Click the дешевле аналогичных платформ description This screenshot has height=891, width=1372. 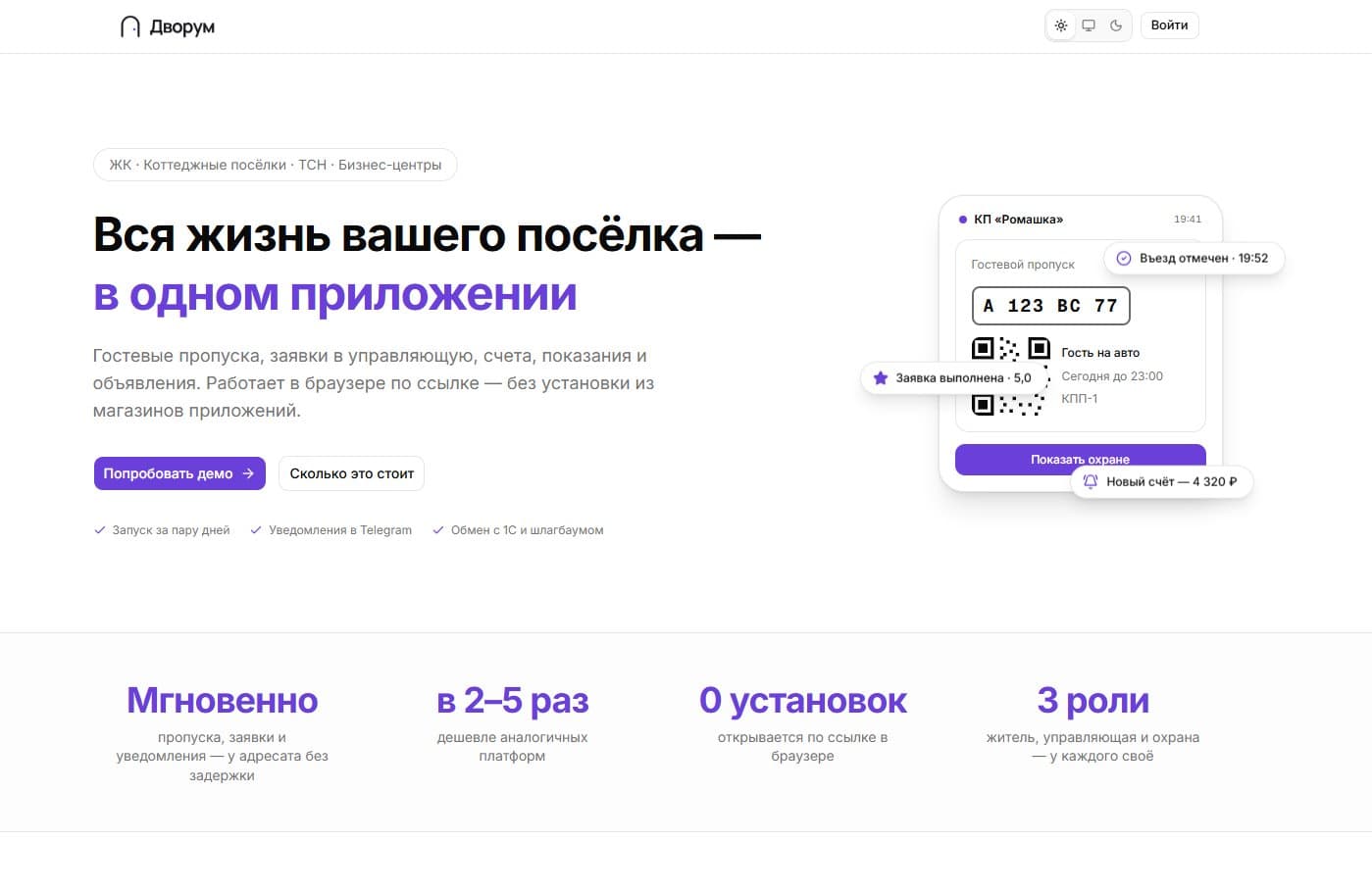pyautogui.click(x=512, y=747)
